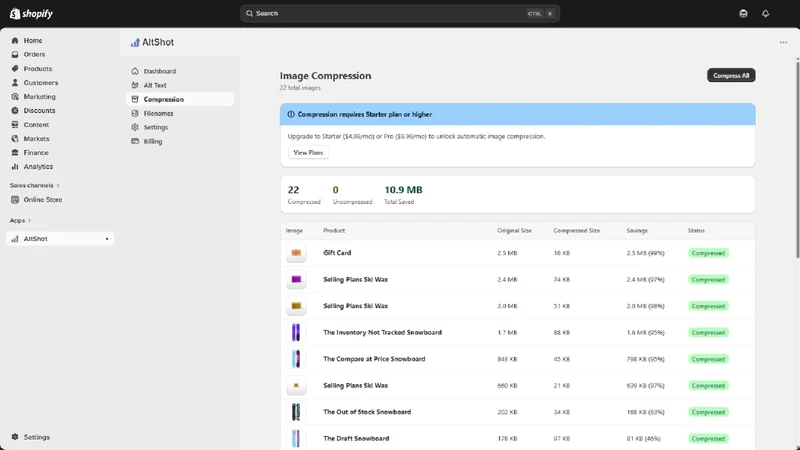Open the store icon near the bell

pyautogui.click(x=743, y=14)
